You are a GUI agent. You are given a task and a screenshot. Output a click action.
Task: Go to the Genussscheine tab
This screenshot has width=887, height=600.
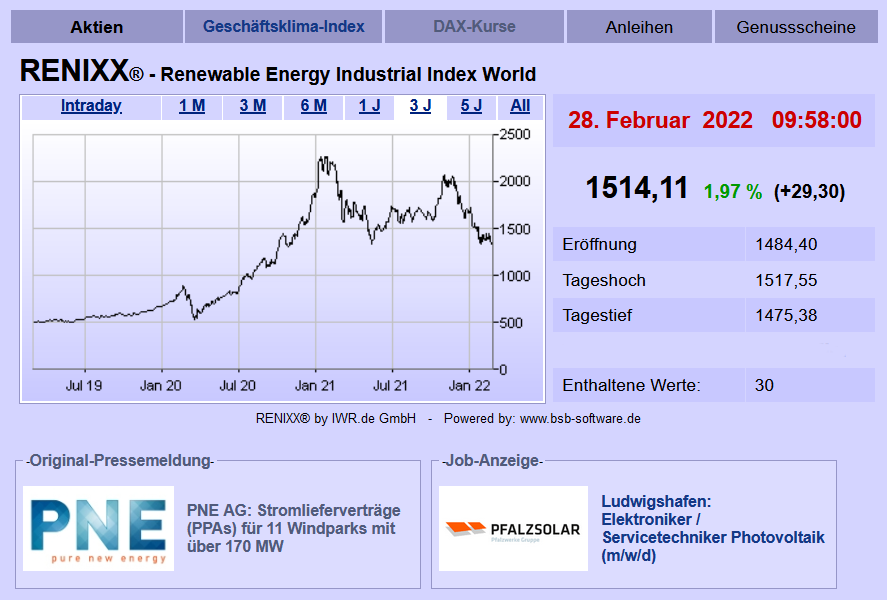click(x=796, y=27)
